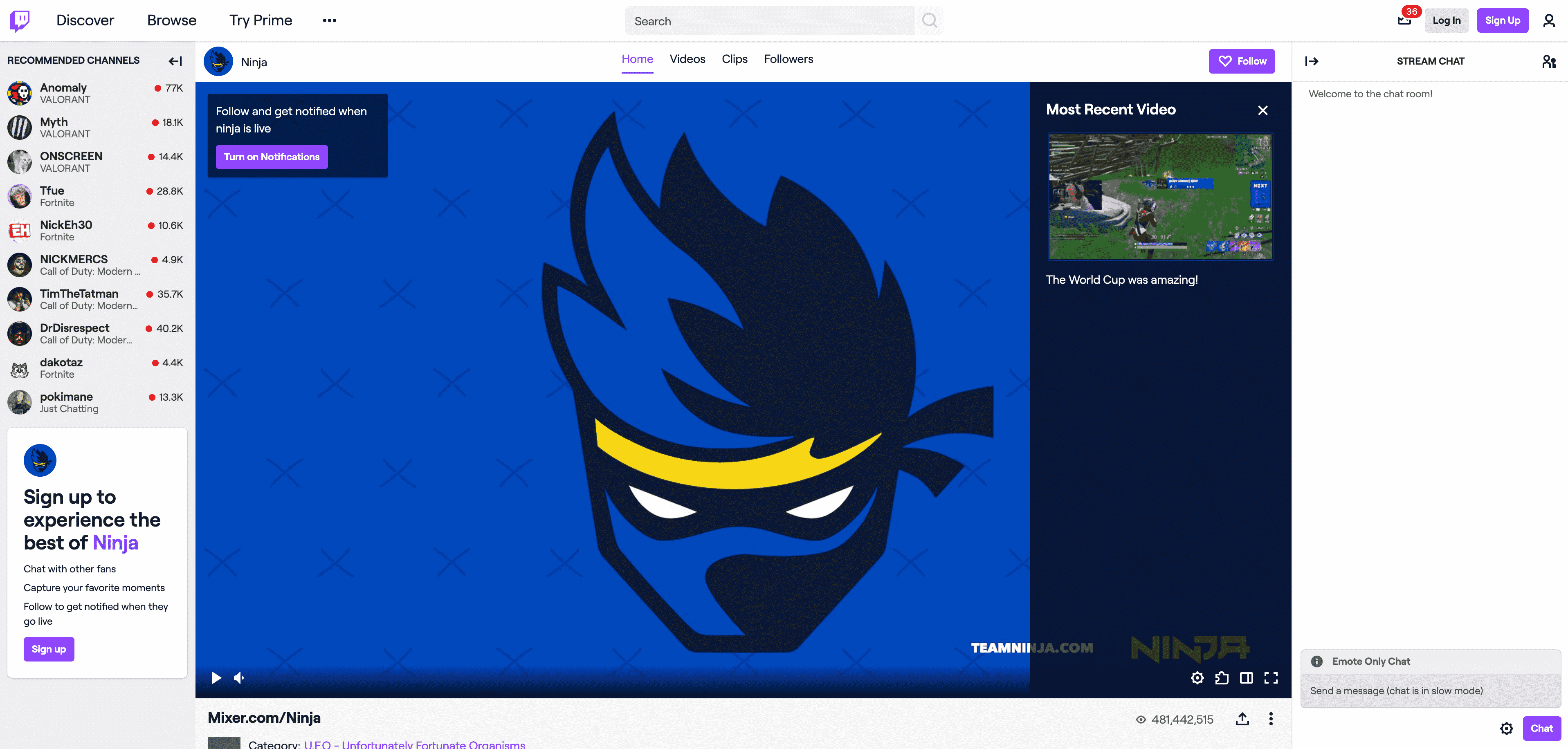Click the Emote Only Chat info icon
The image size is (1568, 749).
pos(1316,662)
